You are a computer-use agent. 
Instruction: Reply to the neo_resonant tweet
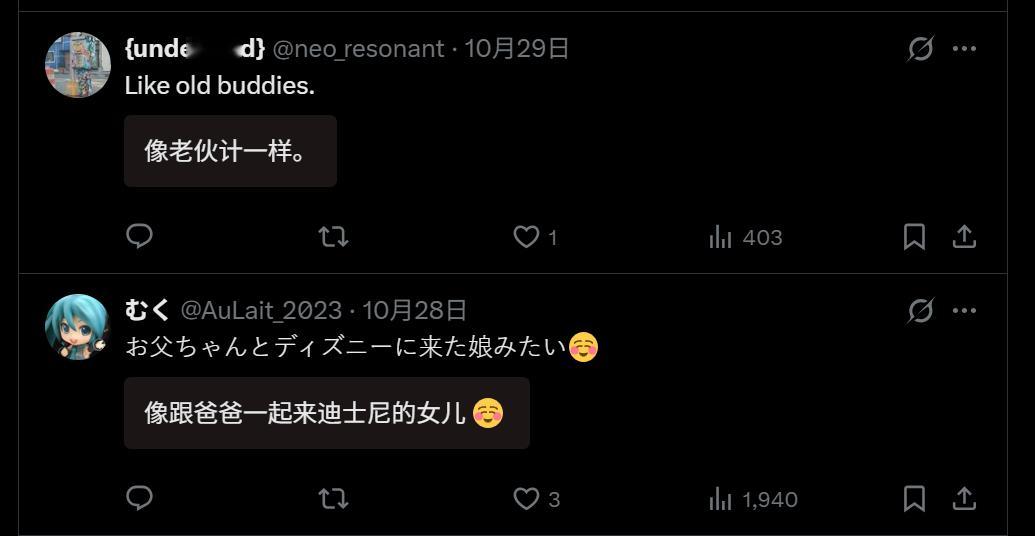(x=139, y=236)
